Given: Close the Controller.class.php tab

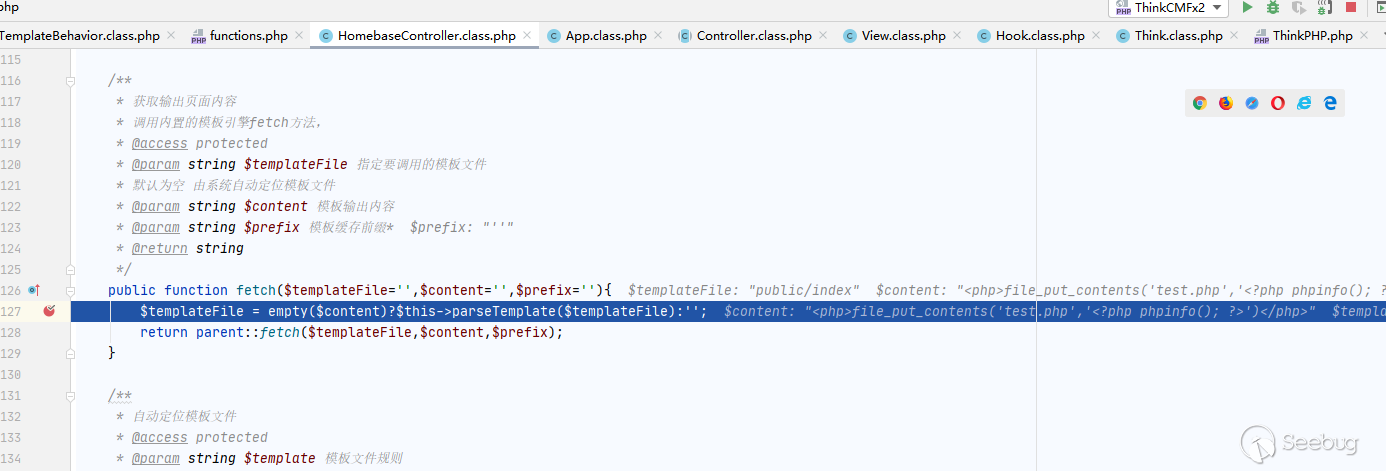Looking at the screenshot, I should point(822,36).
